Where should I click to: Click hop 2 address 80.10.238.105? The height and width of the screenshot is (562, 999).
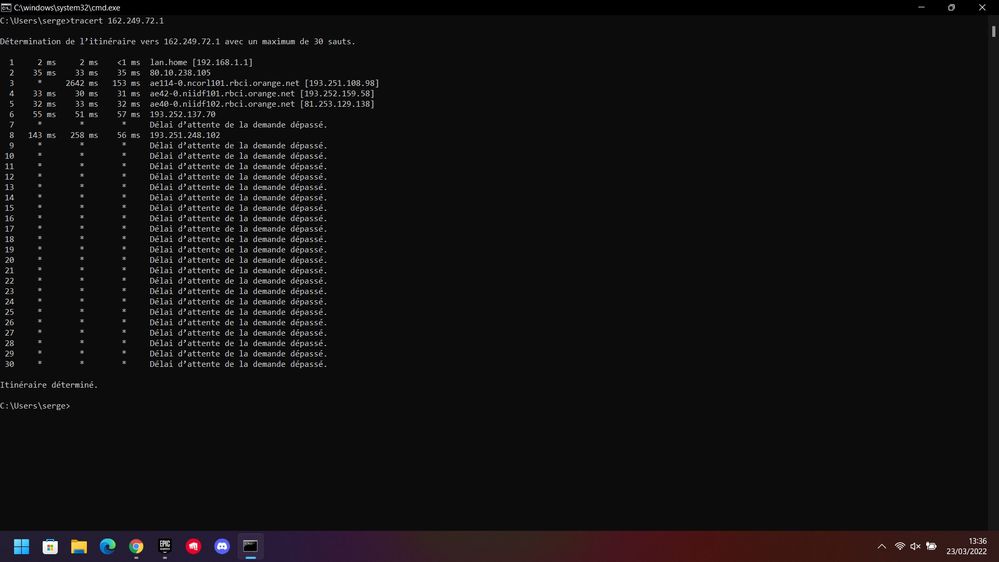point(180,73)
